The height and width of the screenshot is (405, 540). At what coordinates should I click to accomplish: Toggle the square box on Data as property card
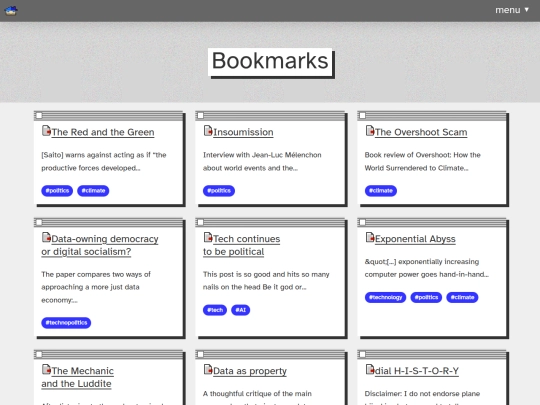tap(201, 354)
